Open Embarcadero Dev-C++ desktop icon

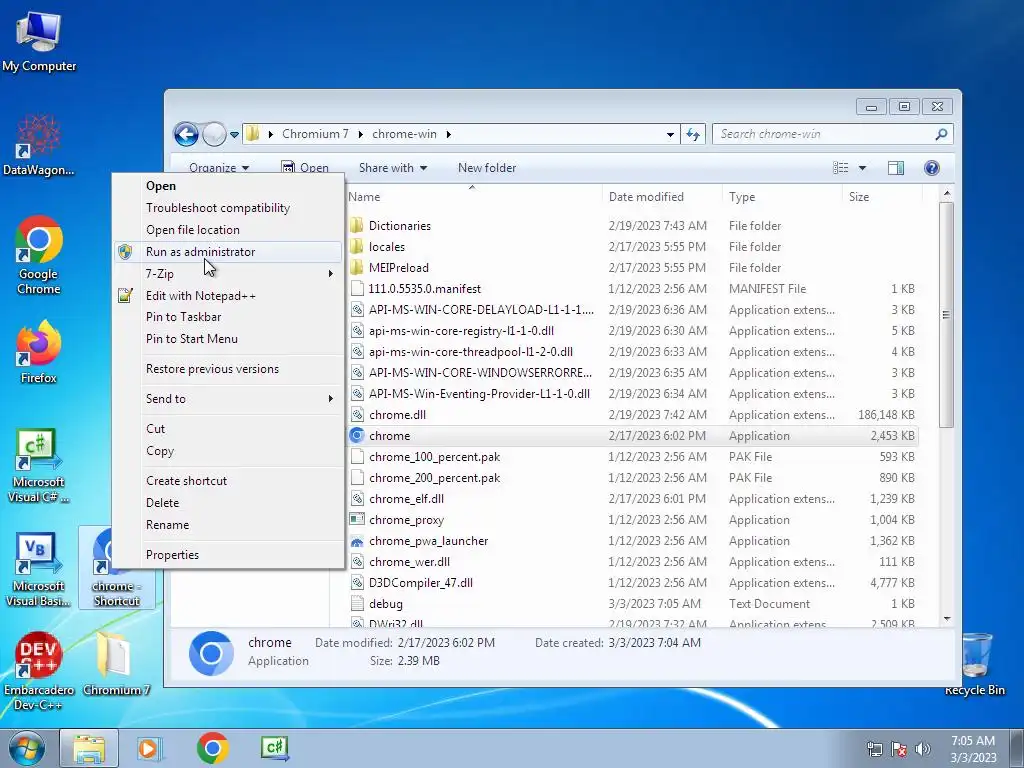pyautogui.click(x=39, y=671)
